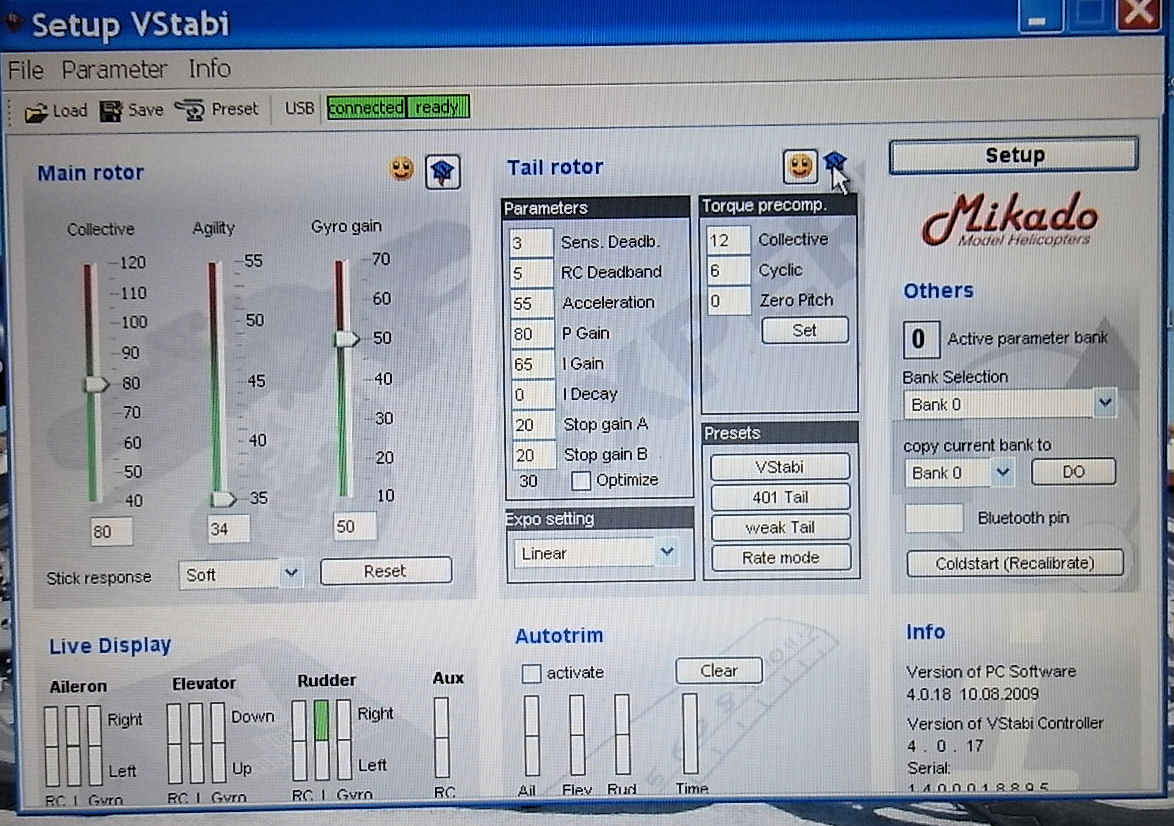Click the Agility value field showing 34
The image size is (1174, 826).
pos(228,529)
